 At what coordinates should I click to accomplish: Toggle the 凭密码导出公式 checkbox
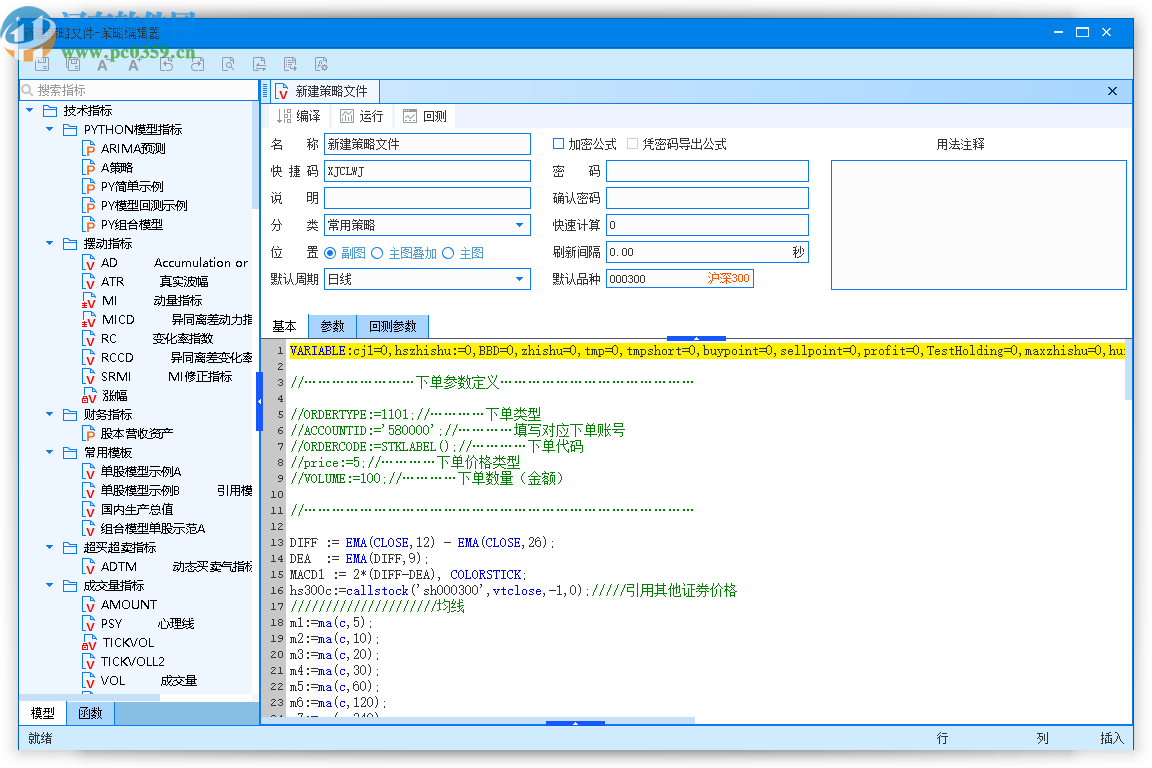(x=633, y=144)
